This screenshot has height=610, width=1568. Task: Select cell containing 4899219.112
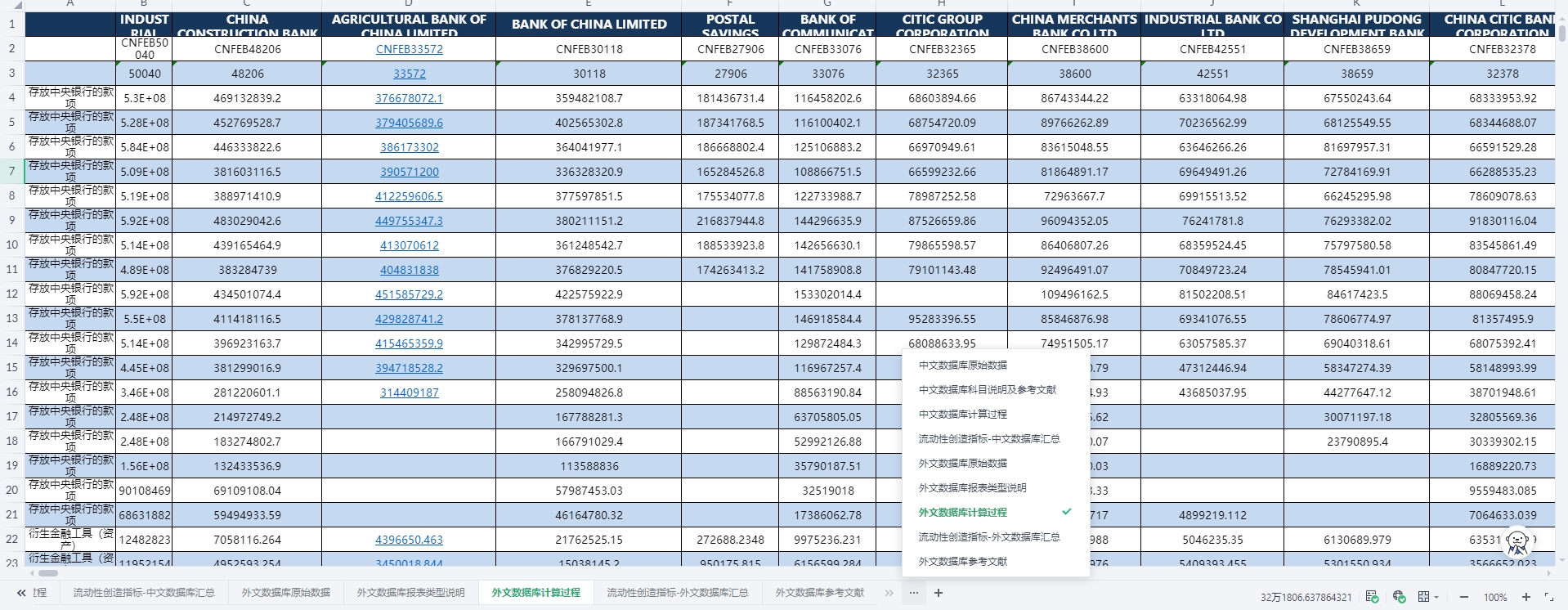1212,515
